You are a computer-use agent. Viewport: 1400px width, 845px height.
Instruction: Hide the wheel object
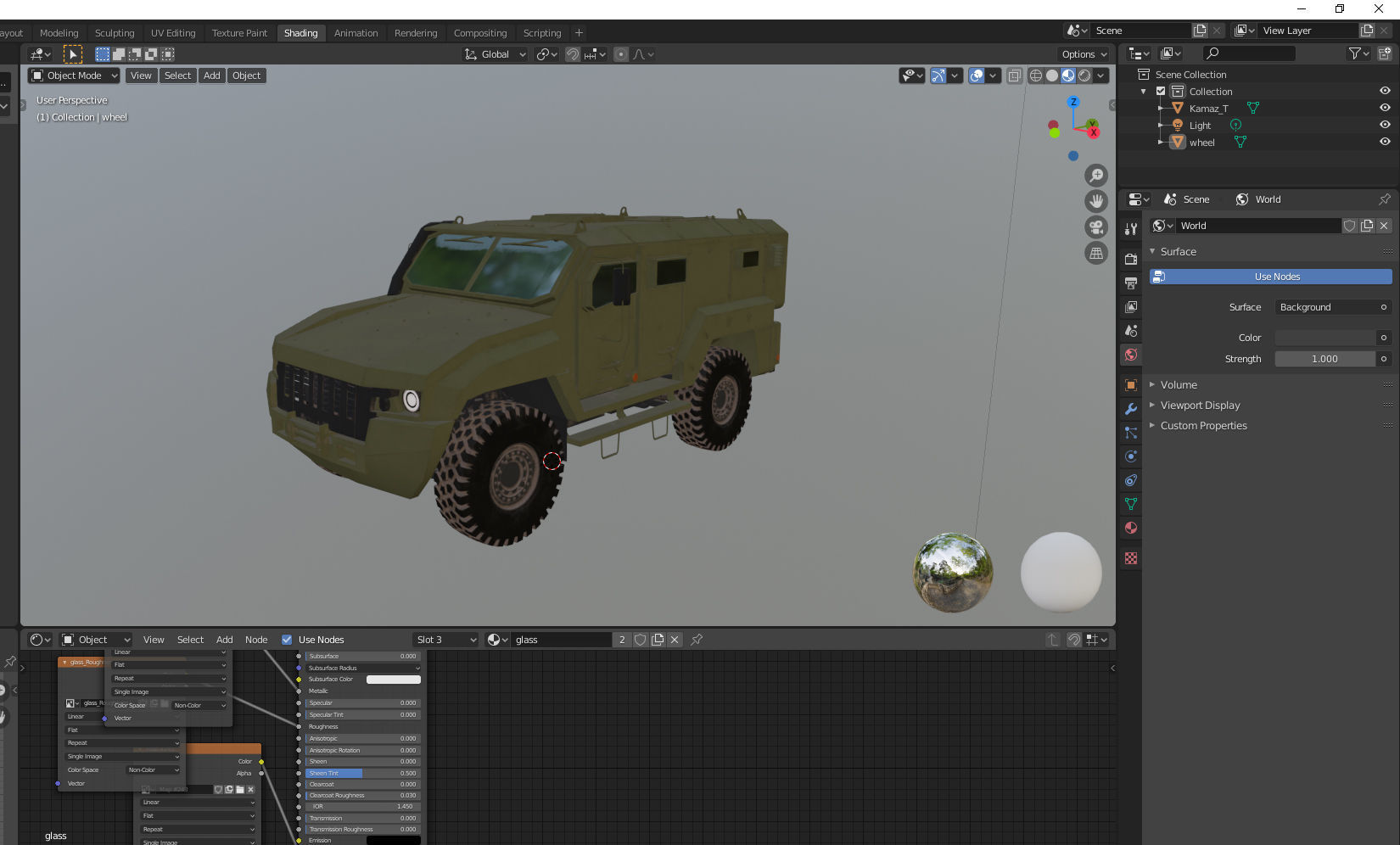pyautogui.click(x=1385, y=142)
